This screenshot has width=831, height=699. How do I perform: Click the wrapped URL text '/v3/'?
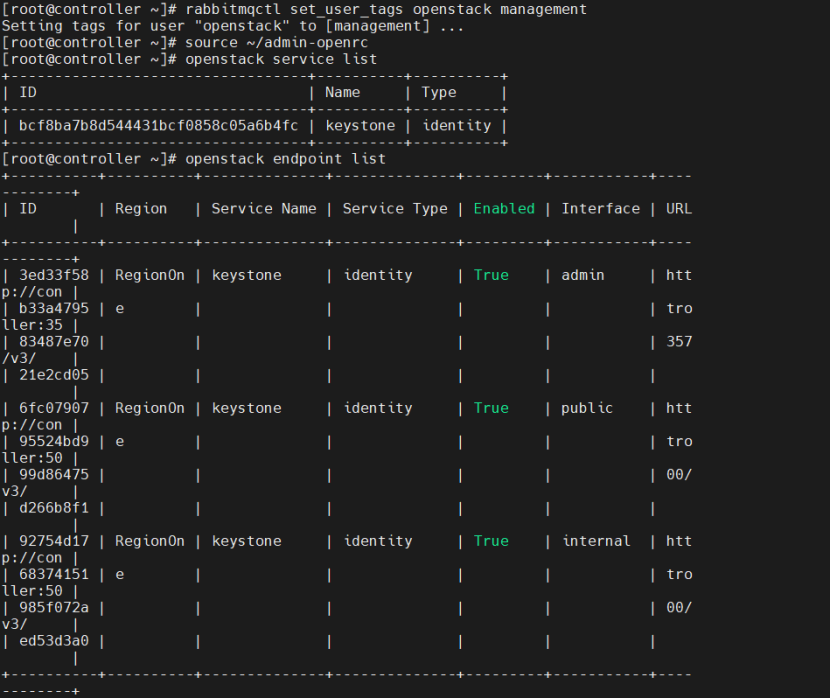[19, 358]
